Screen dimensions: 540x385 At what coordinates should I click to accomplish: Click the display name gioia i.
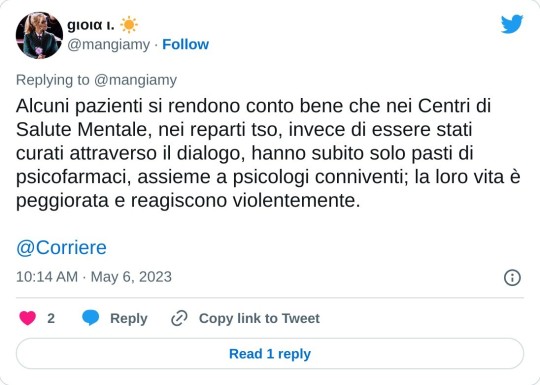91,25
